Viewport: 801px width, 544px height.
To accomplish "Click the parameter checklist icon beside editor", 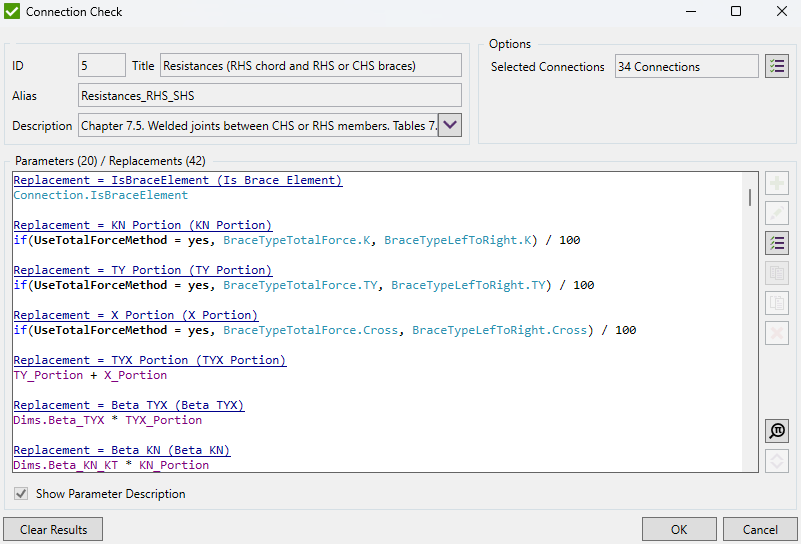I will click(x=777, y=243).
